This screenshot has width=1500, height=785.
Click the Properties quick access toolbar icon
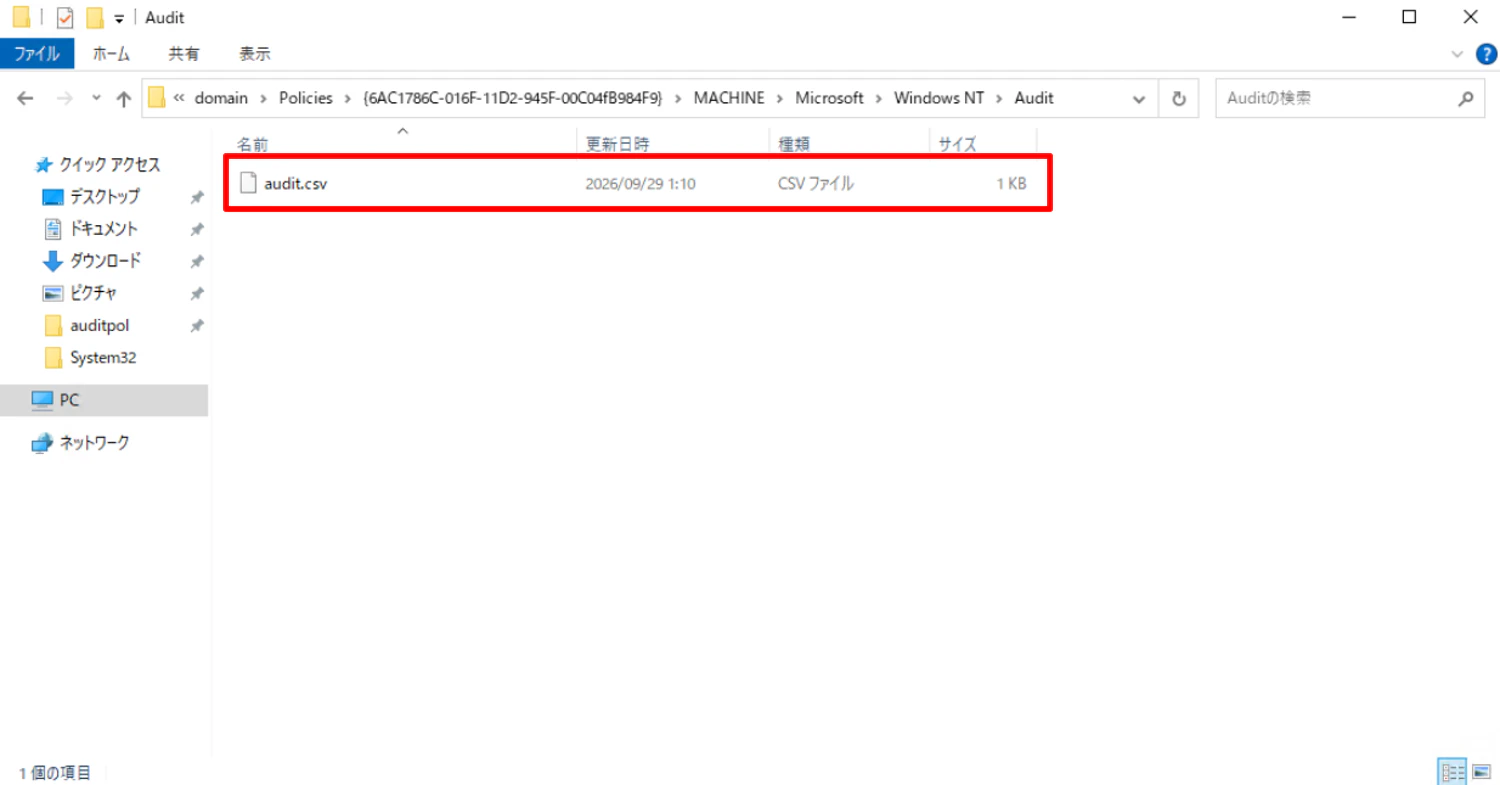pos(65,17)
